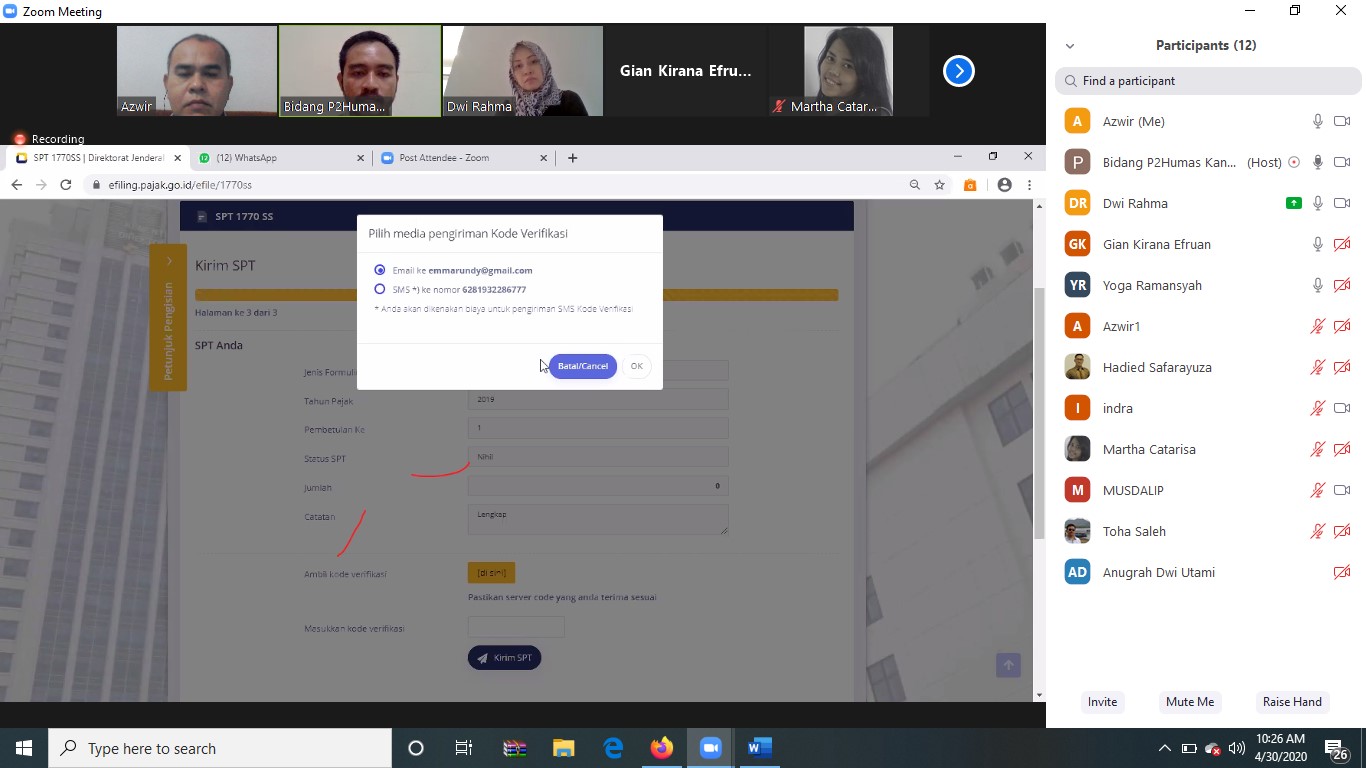Show hidden system tray icons

coord(1164,748)
